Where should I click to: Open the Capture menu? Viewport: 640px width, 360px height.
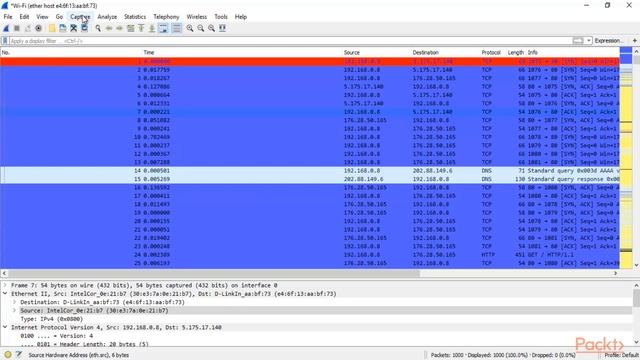(x=80, y=17)
